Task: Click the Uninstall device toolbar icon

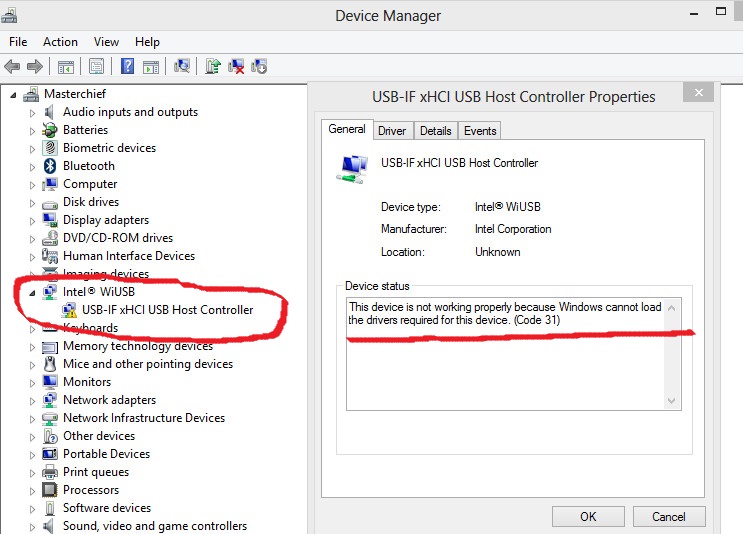Action: [x=236, y=67]
